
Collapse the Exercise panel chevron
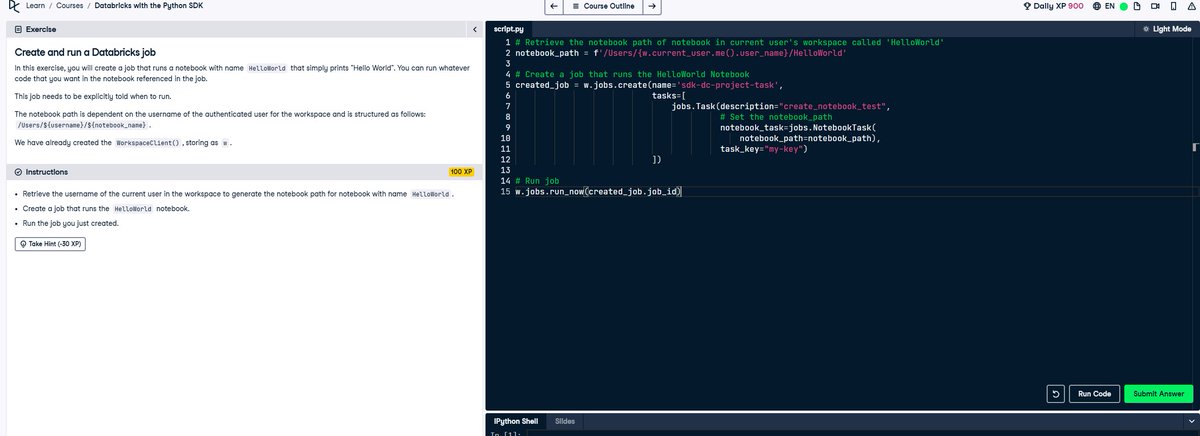474,30
